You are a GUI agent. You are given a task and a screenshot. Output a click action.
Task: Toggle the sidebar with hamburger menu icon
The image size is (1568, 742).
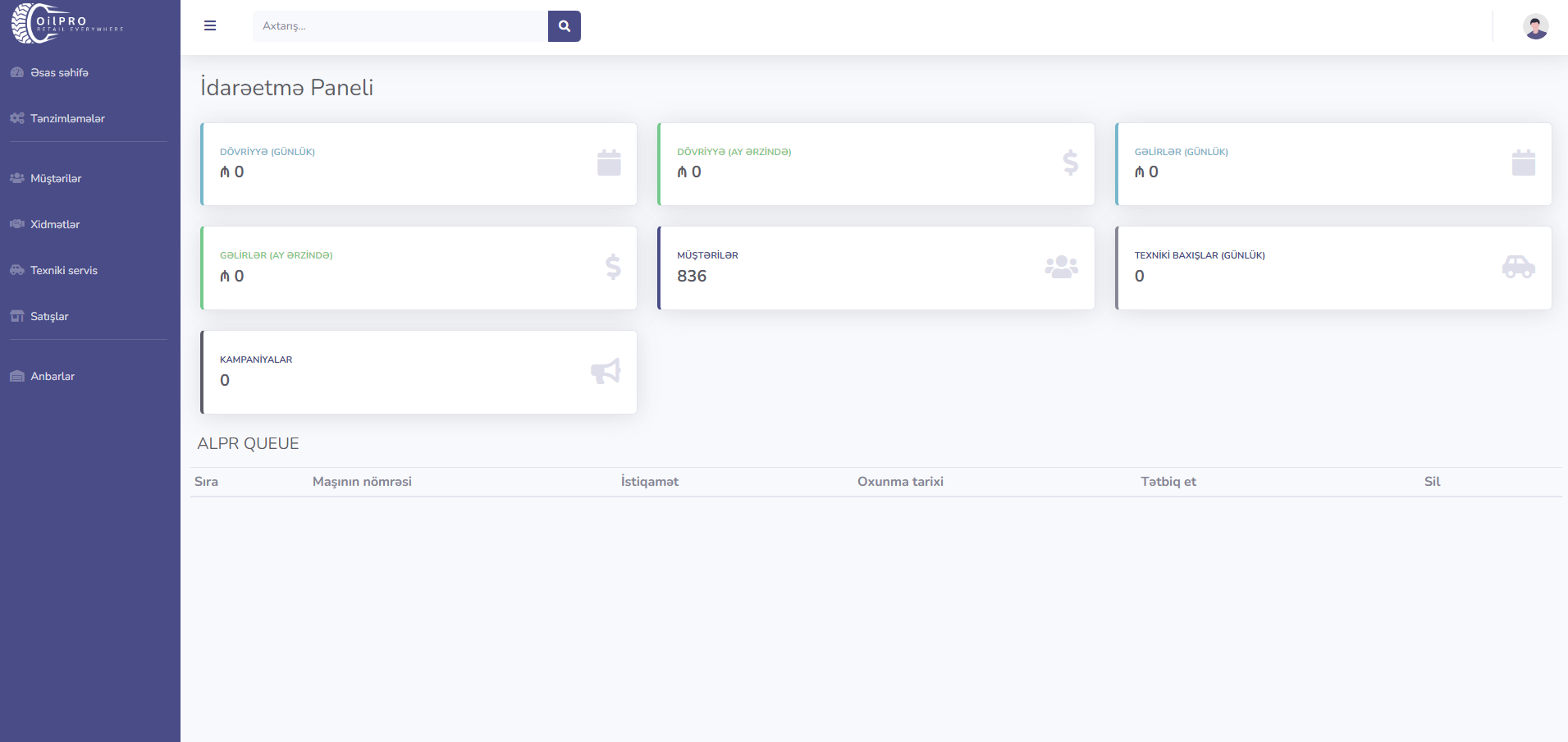coord(210,26)
